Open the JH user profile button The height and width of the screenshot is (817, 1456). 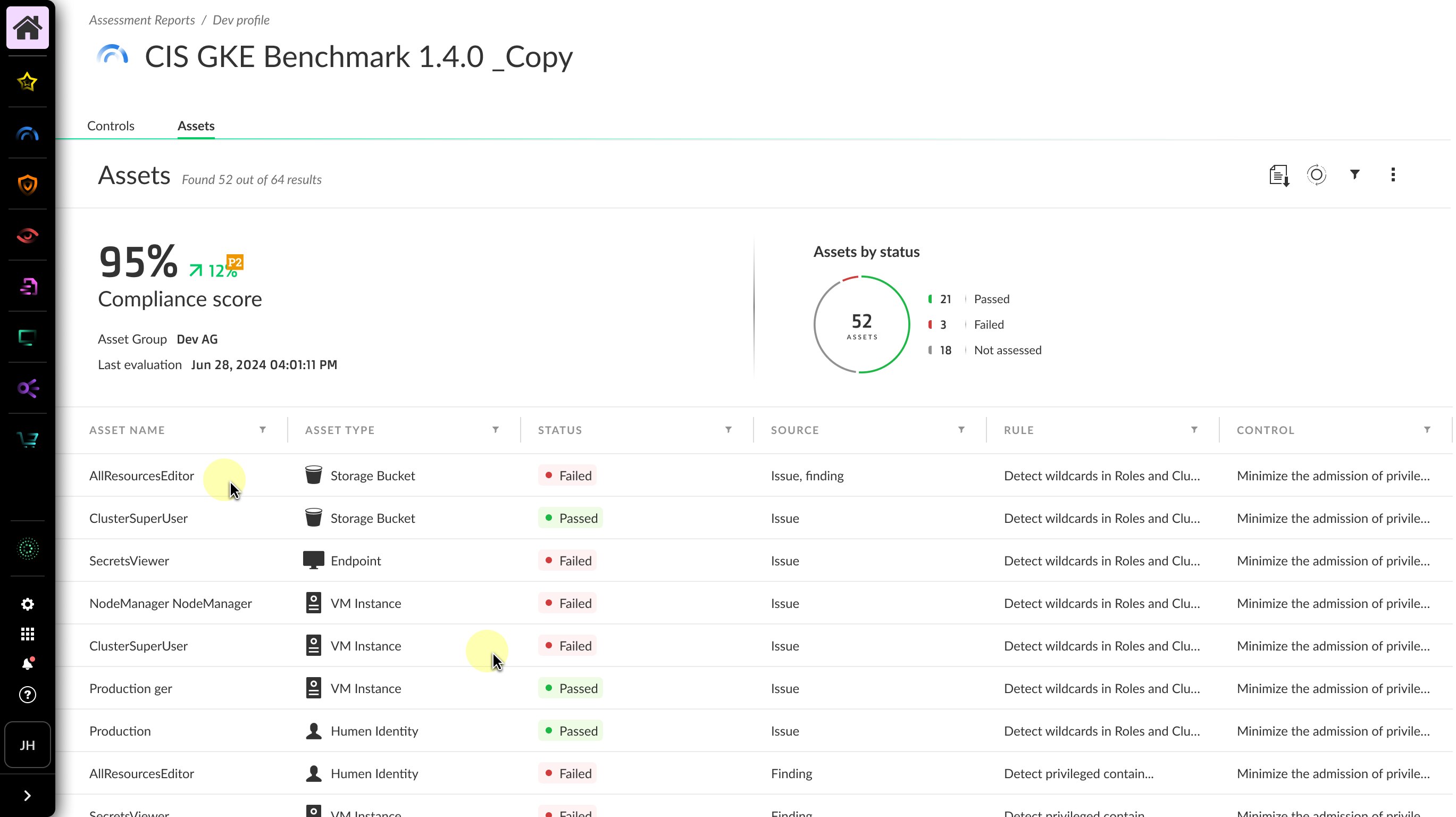[x=27, y=745]
